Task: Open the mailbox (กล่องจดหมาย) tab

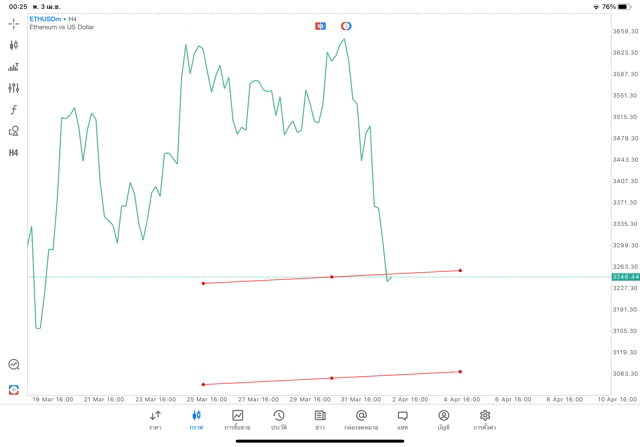Action: pyautogui.click(x=361, y=420)
